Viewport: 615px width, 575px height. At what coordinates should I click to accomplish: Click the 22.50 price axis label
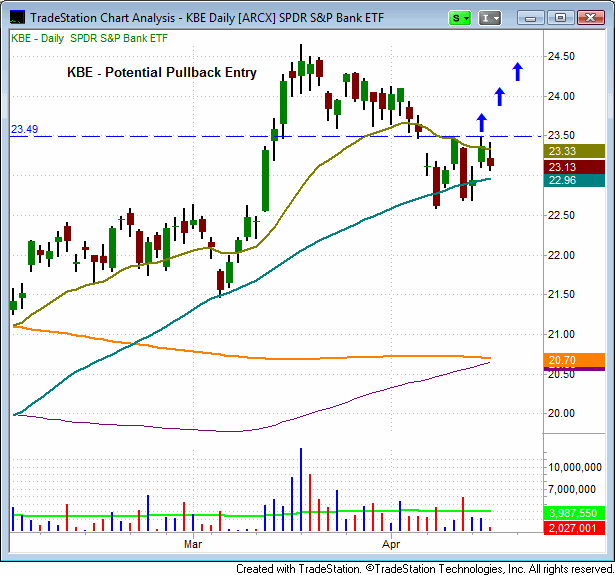click(561, 215)
